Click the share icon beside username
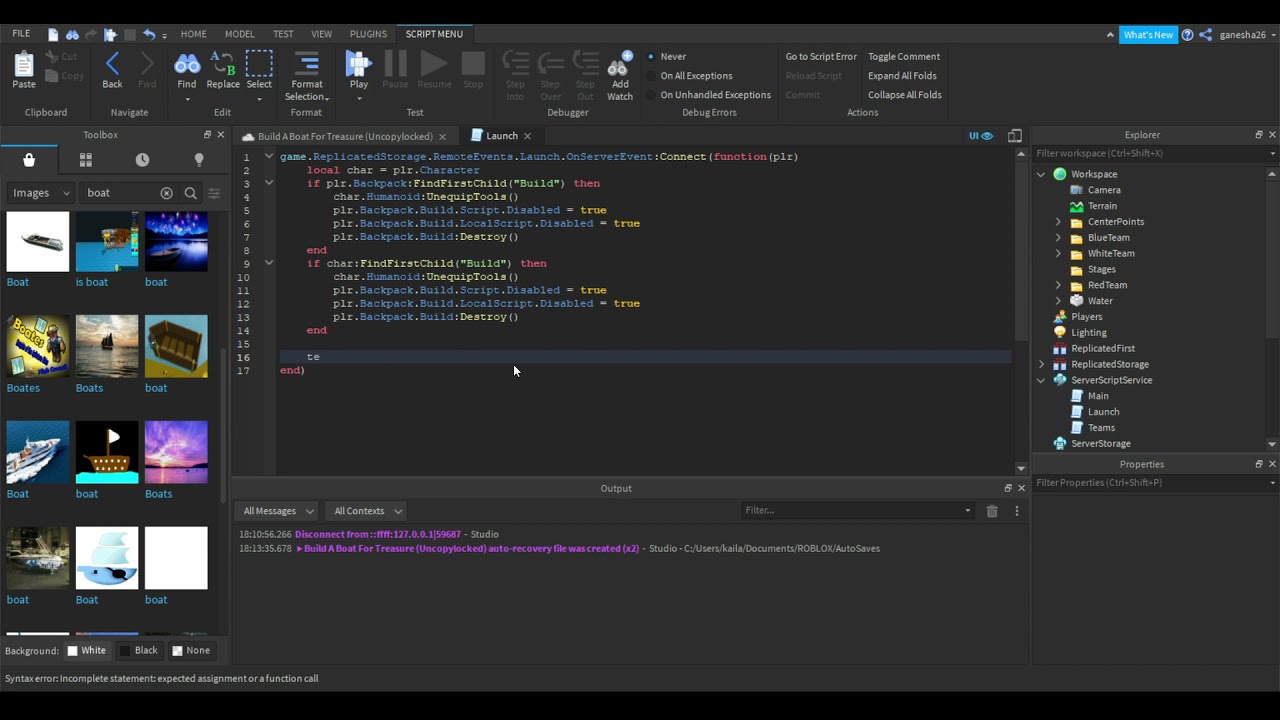 point(1206,35)
